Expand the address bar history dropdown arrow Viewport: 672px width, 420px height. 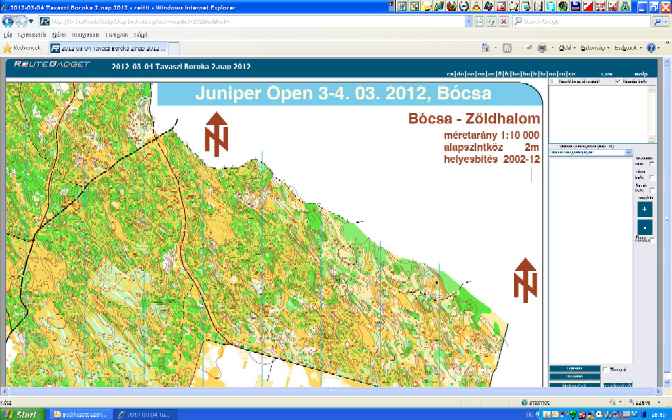469,21
